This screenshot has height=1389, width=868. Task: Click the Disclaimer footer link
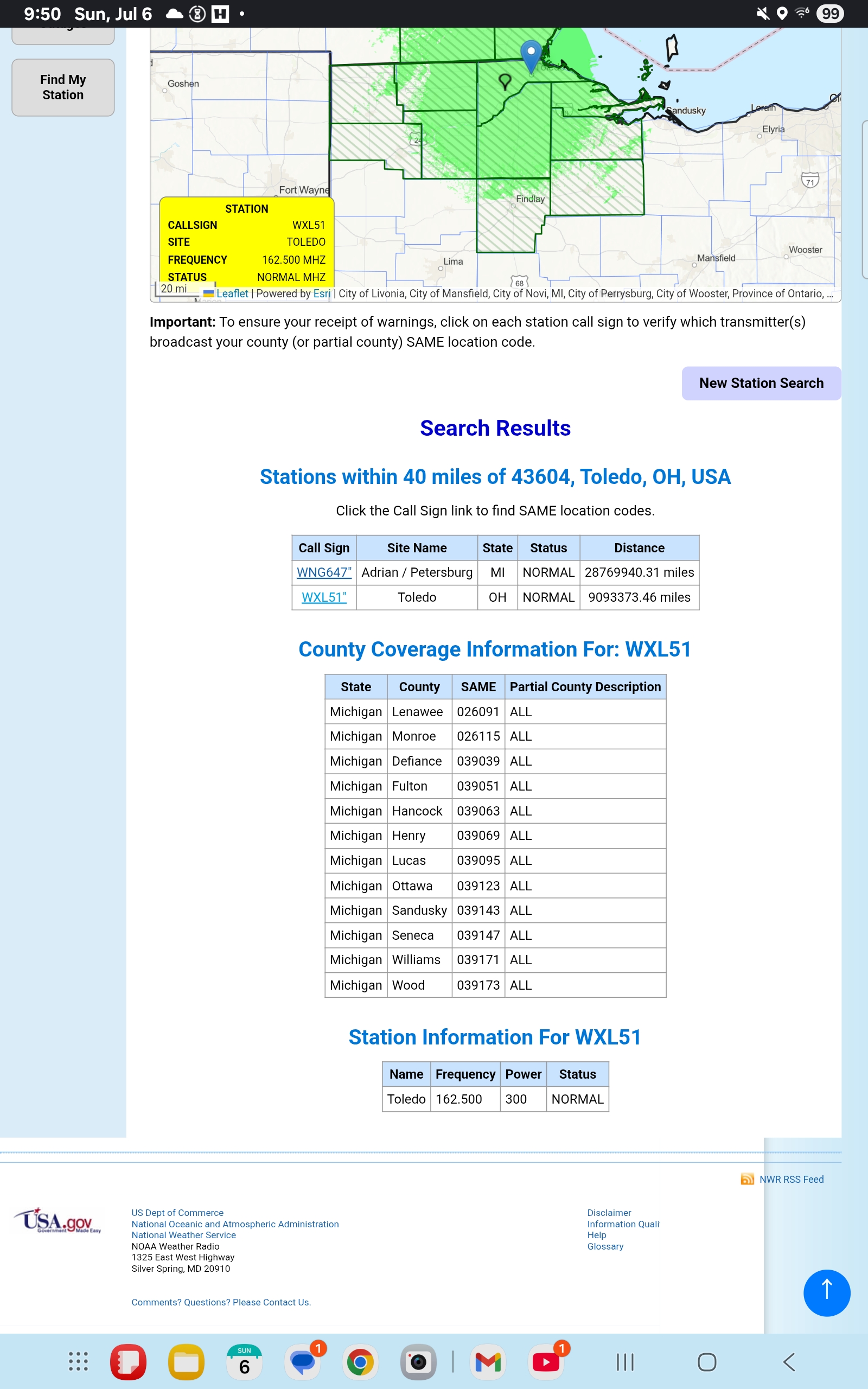coord(609,1212)
